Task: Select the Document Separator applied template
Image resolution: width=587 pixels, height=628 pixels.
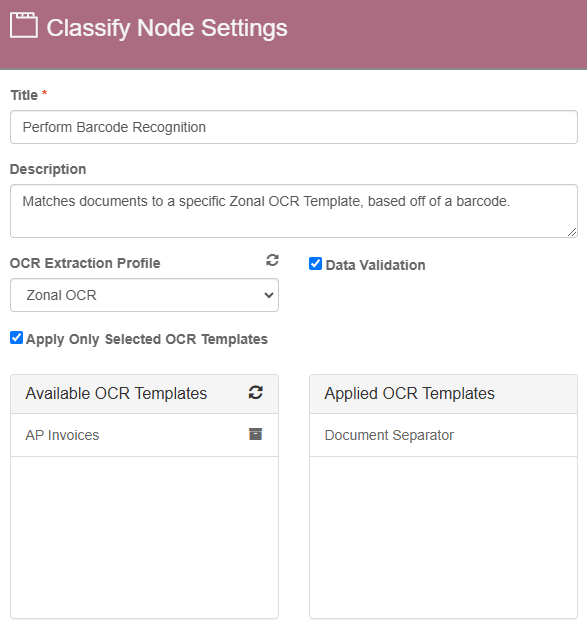Action: pos(443,435)
